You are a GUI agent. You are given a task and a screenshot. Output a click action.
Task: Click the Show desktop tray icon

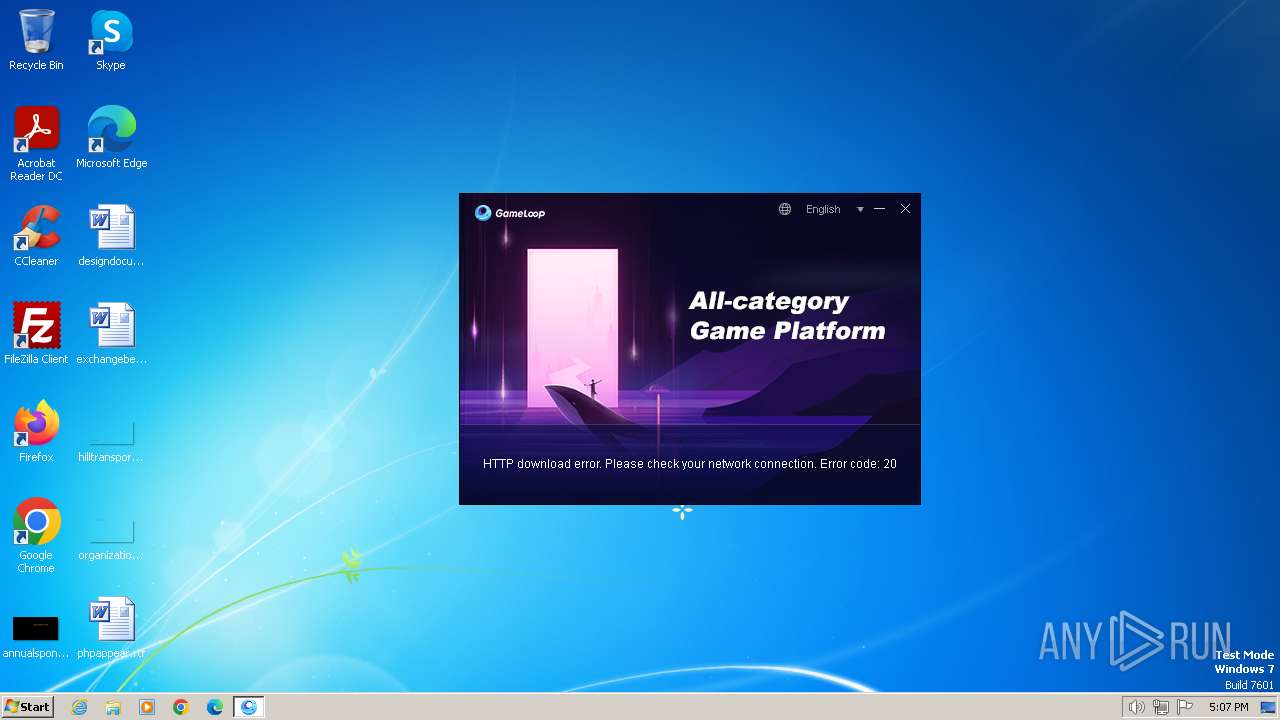pos(1268,707)
